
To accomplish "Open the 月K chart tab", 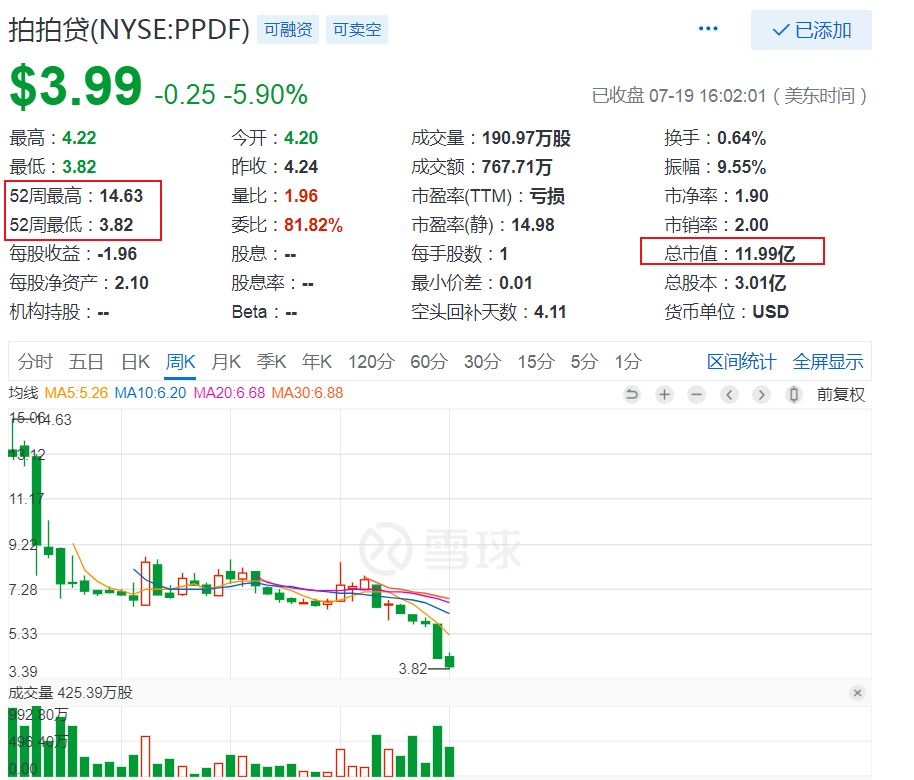I will point(226,362).
